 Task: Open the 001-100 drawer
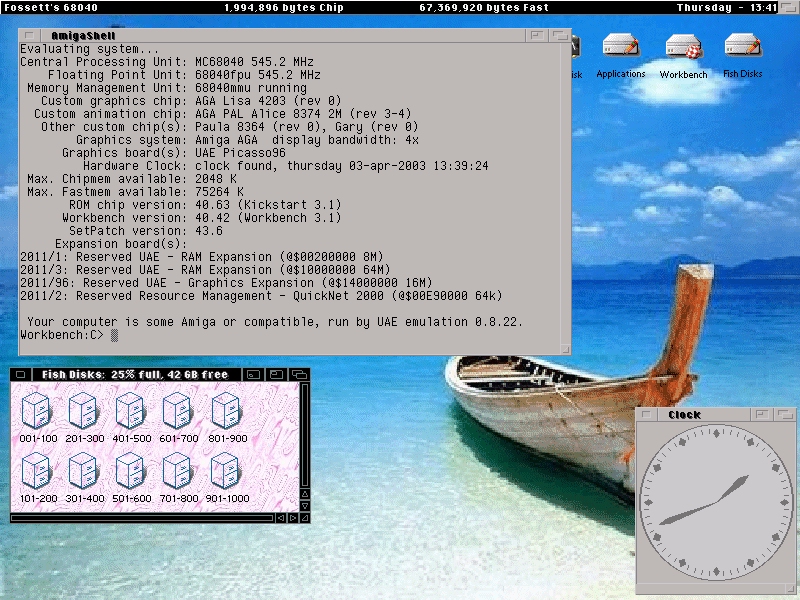click(x=35, y=411)
